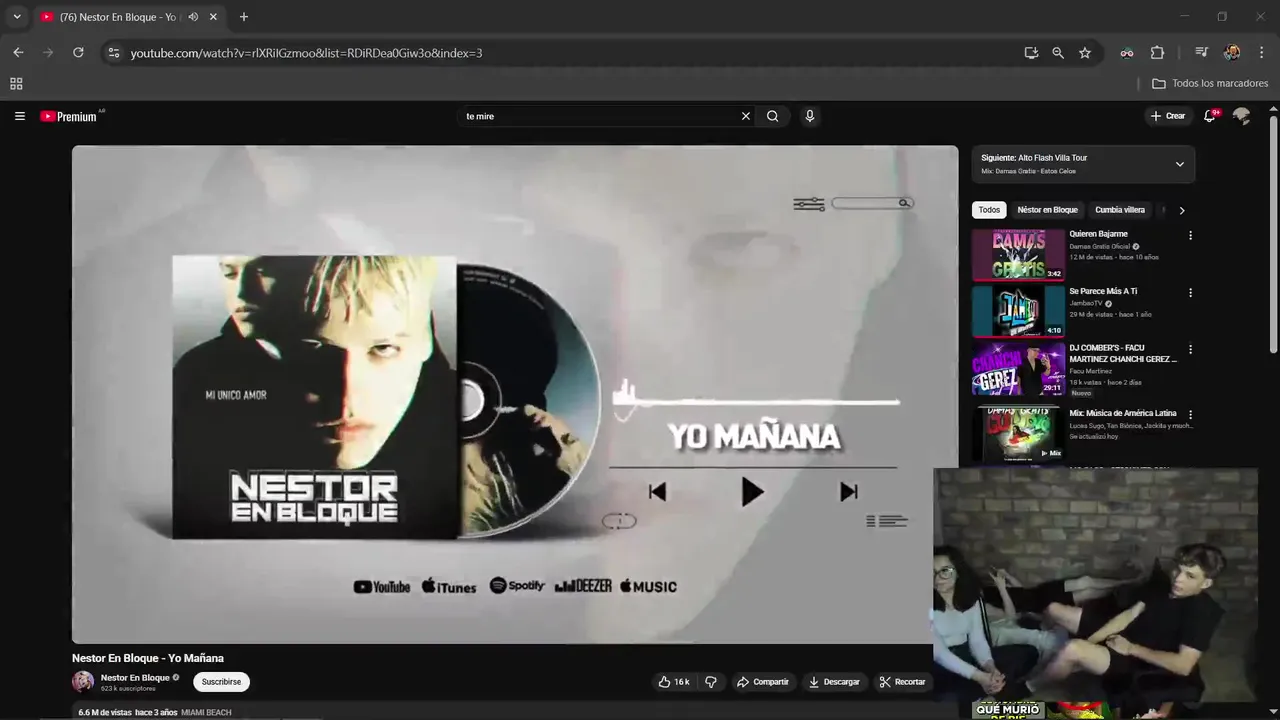The image size is (1280, 720).
Task: Open the YouTube guide hamburger menu
Action: pyautogui.click(x=19, y=116)
